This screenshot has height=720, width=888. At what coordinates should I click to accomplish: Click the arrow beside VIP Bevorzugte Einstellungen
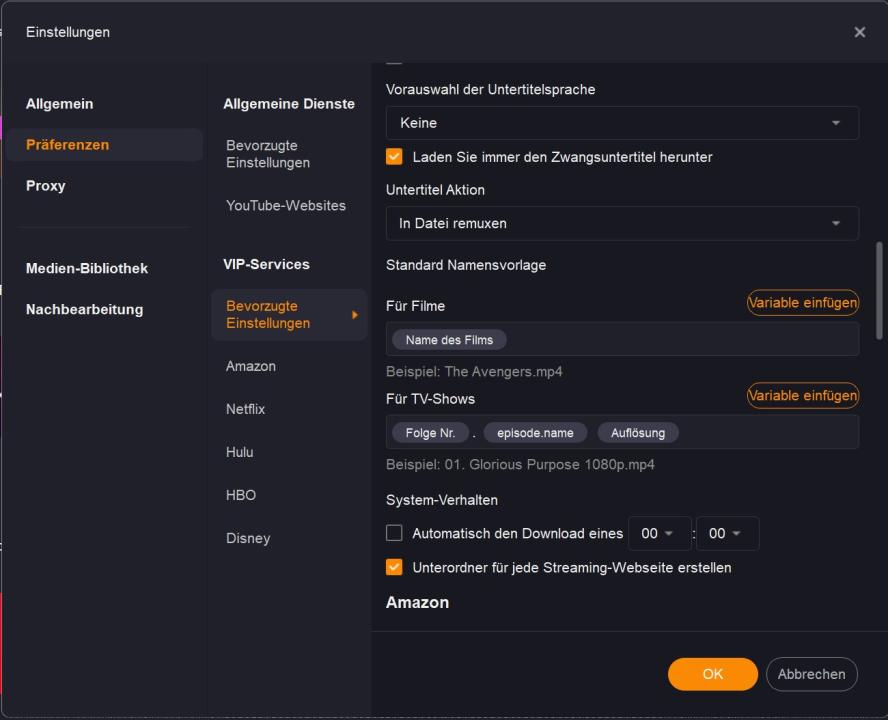pos(354,315)
